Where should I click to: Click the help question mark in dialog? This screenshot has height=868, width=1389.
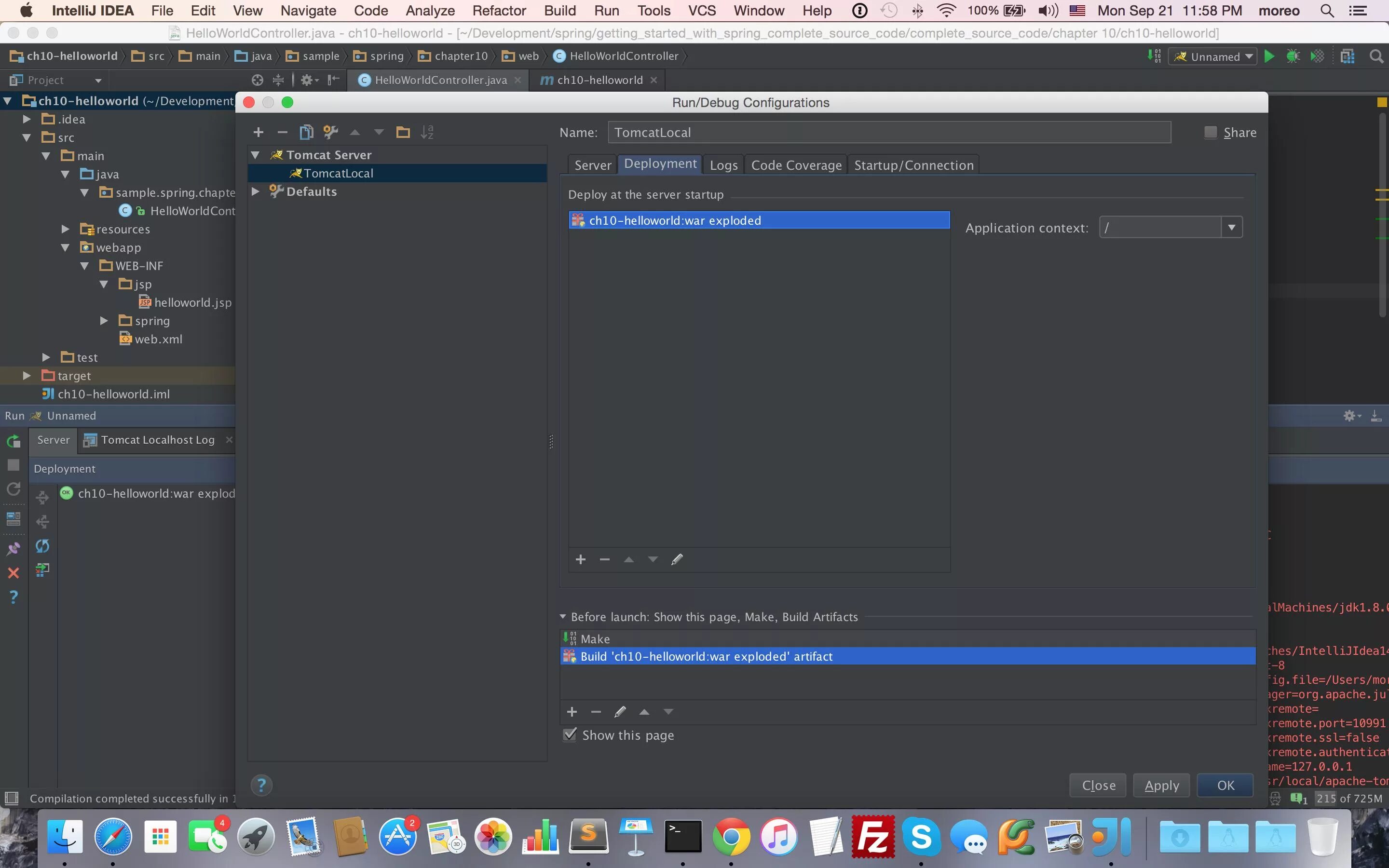coord(261,785)
